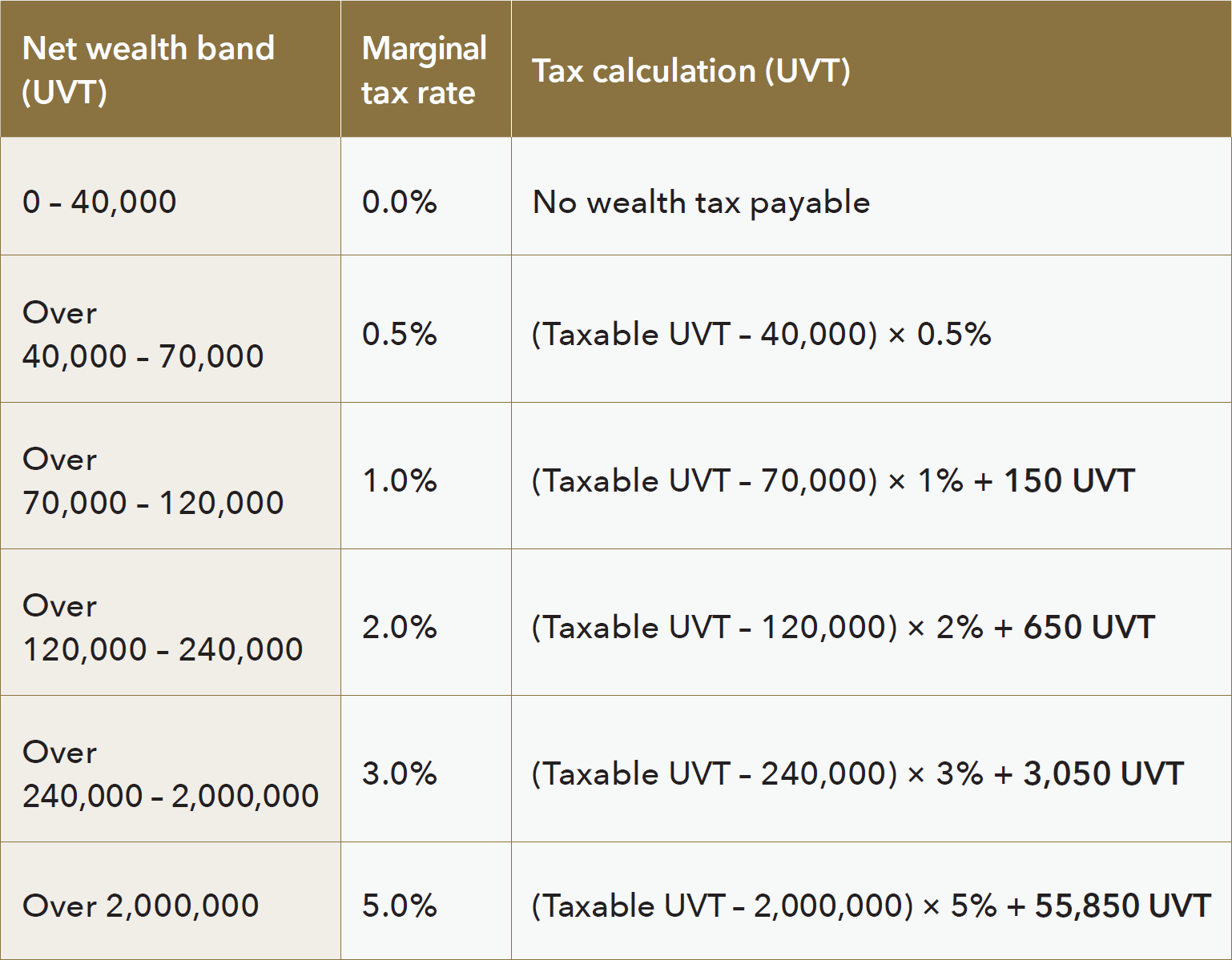Click the bold "3,050 UVT" amount

(1103, 774)
